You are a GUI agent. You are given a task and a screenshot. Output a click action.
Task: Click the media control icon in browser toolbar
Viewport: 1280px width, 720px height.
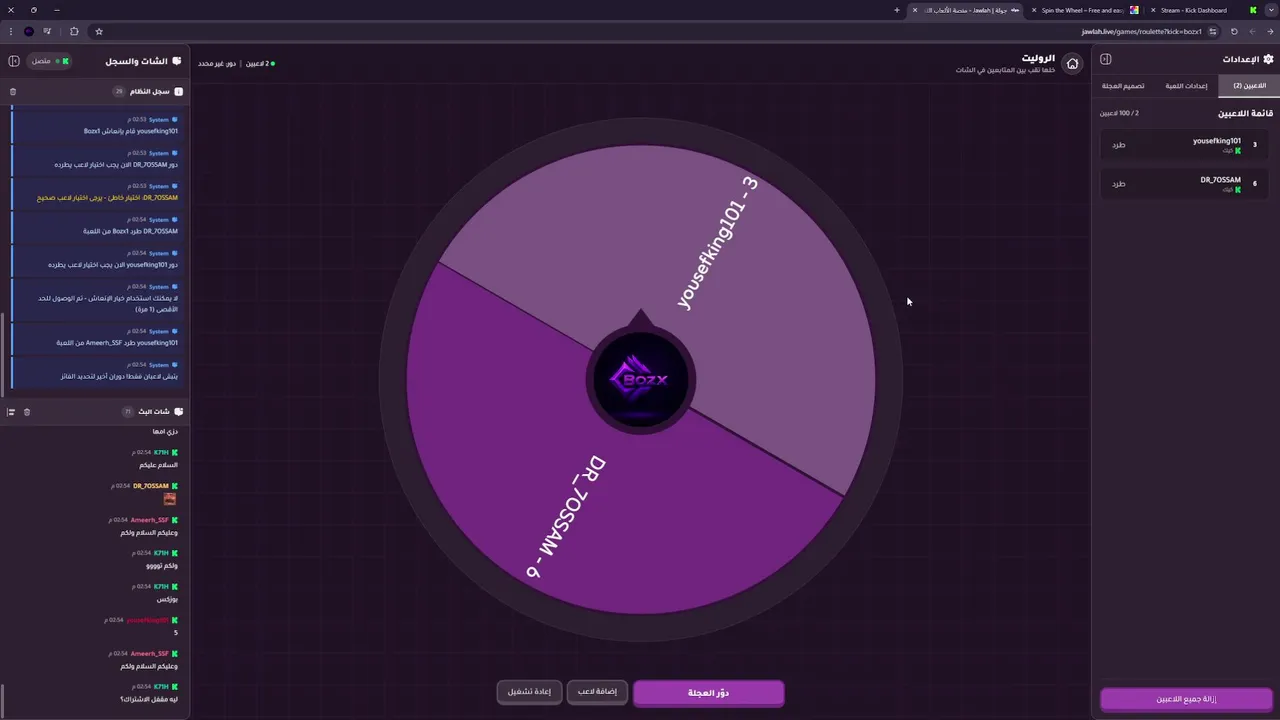(47, 31)
